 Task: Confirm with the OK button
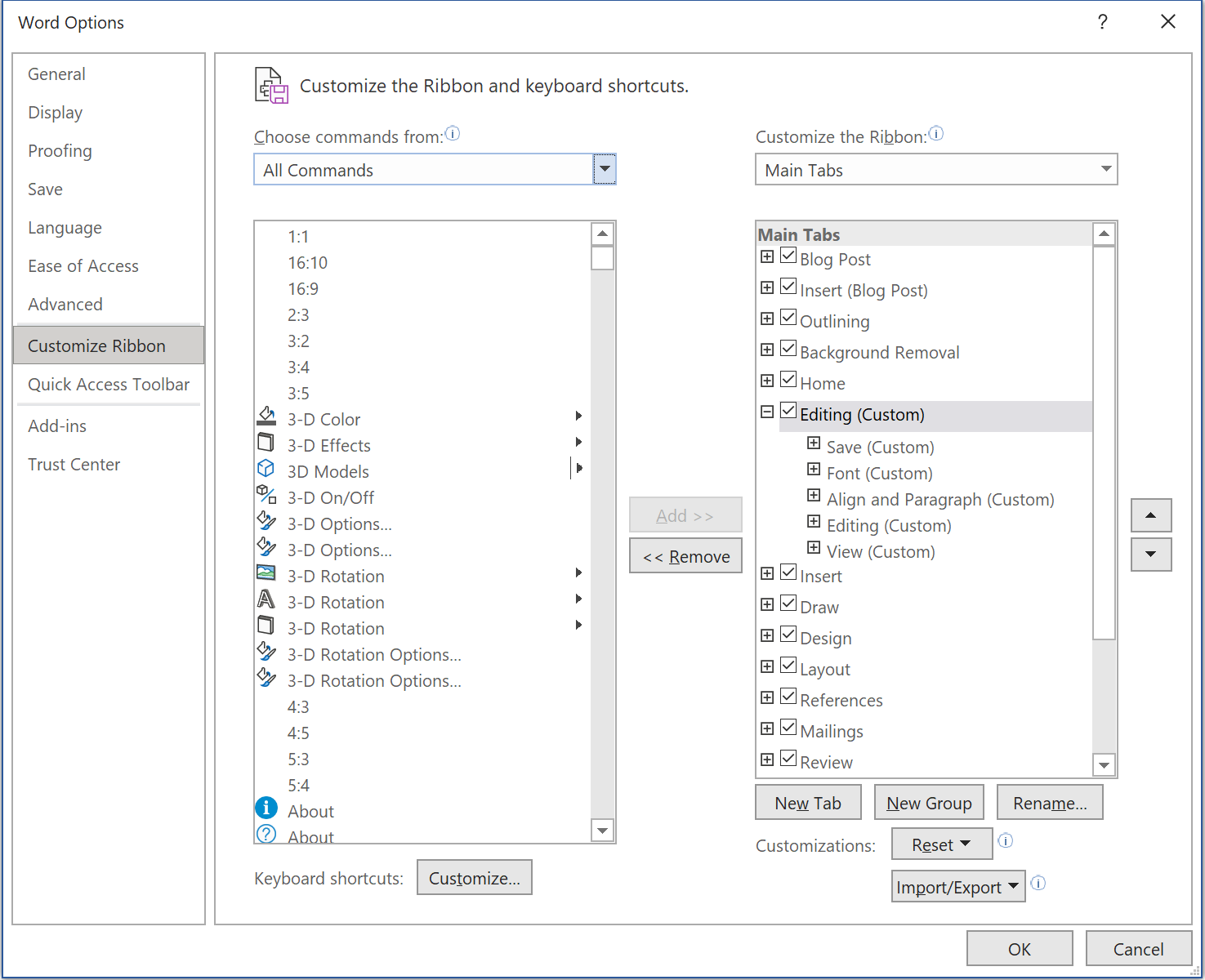(x=1020, y=949)
